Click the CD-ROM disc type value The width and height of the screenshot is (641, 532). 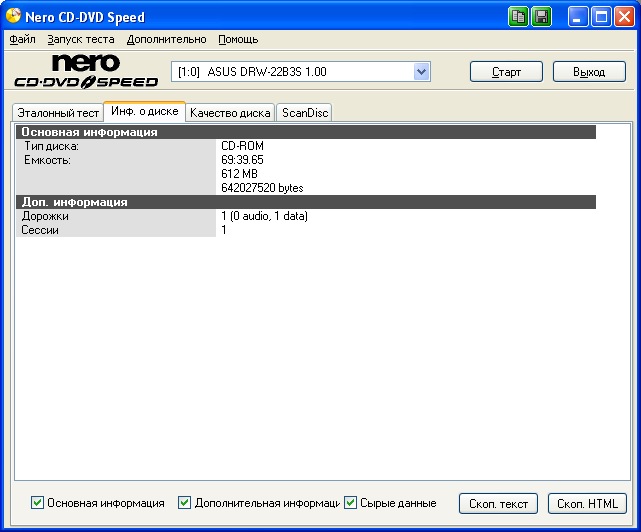(x=242, y=146)
